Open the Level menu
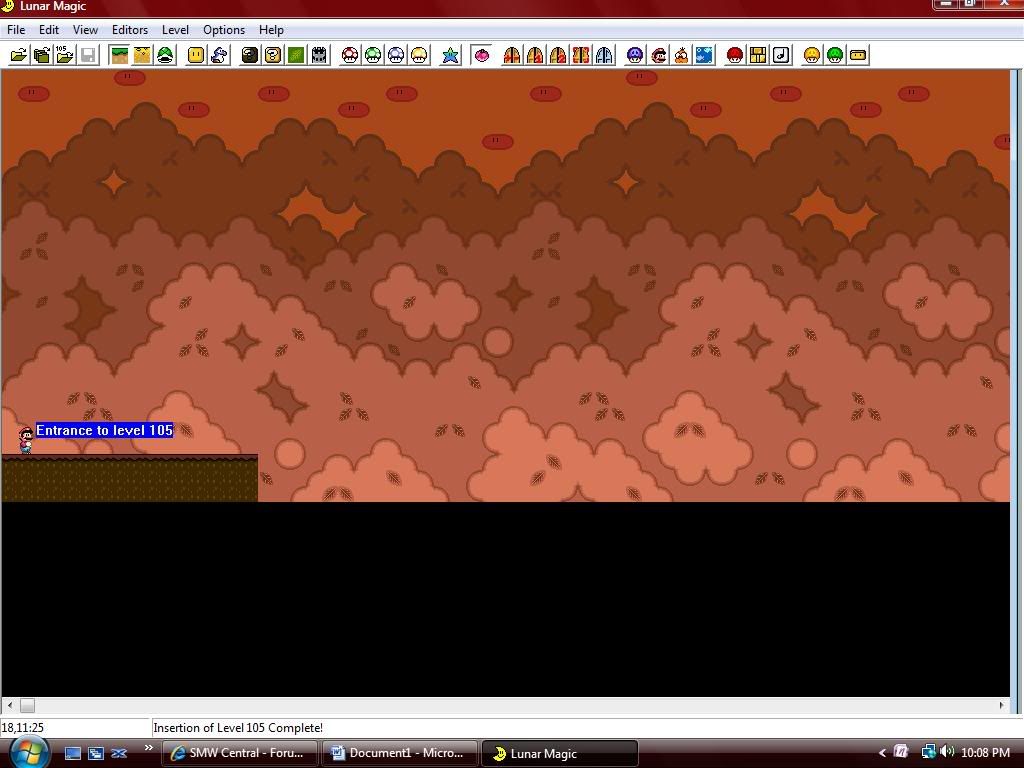Image resolution: width=1024 pixels, height=768 pixels. pos(175,30)
